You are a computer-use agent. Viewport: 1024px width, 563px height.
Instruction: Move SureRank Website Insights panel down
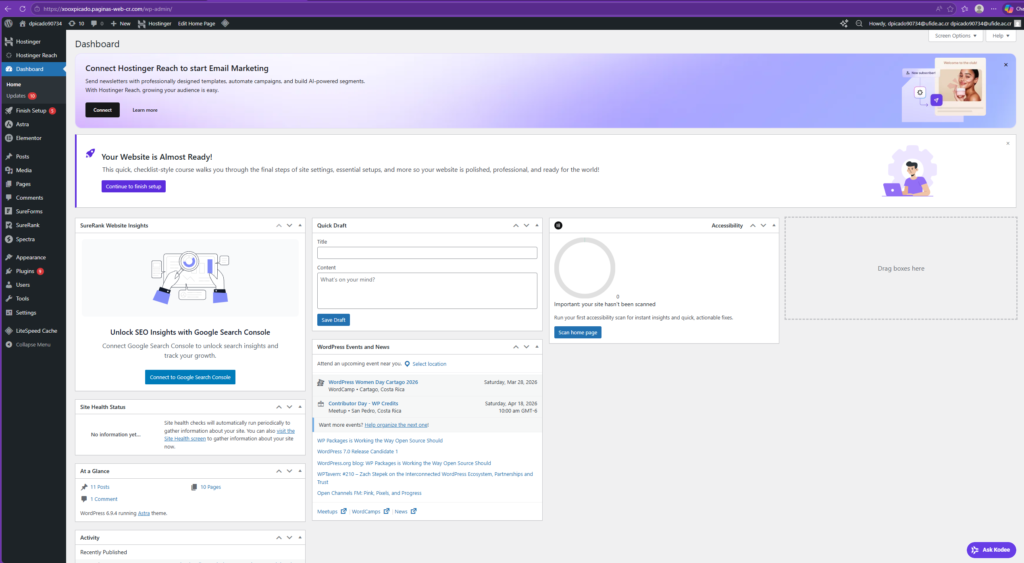coord(289,225)
